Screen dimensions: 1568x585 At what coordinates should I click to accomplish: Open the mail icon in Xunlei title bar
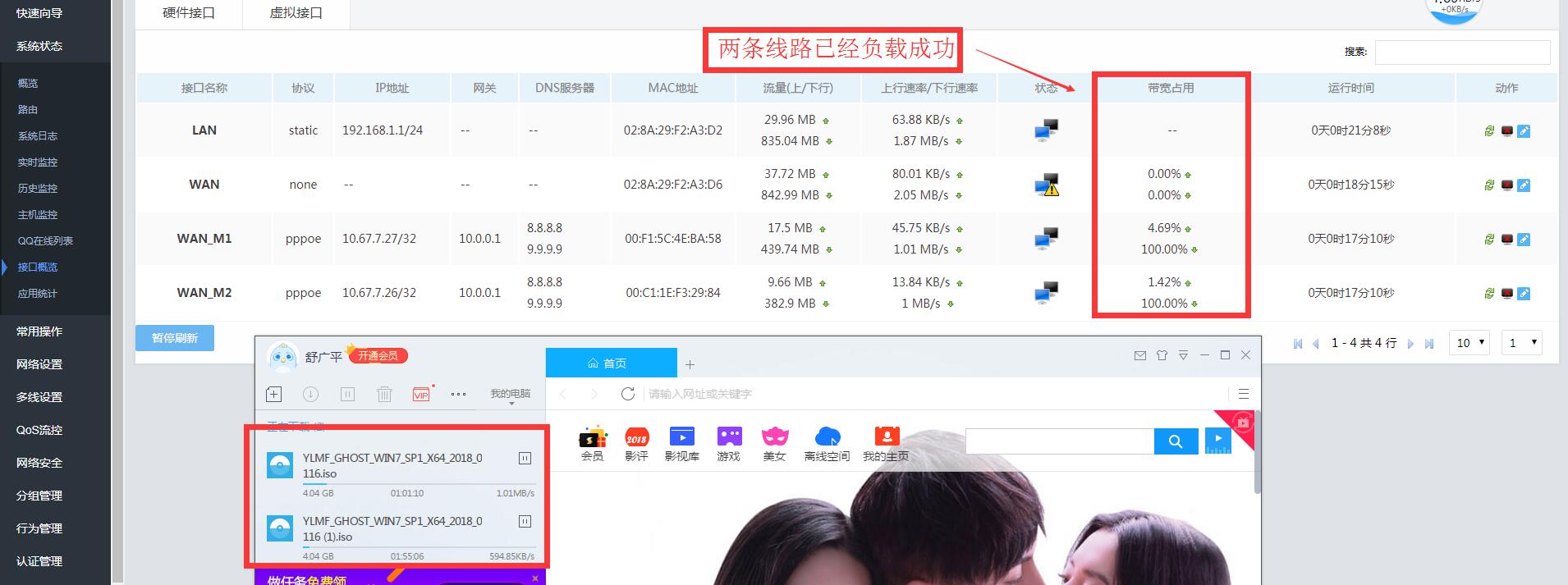tap(1139, 355)
